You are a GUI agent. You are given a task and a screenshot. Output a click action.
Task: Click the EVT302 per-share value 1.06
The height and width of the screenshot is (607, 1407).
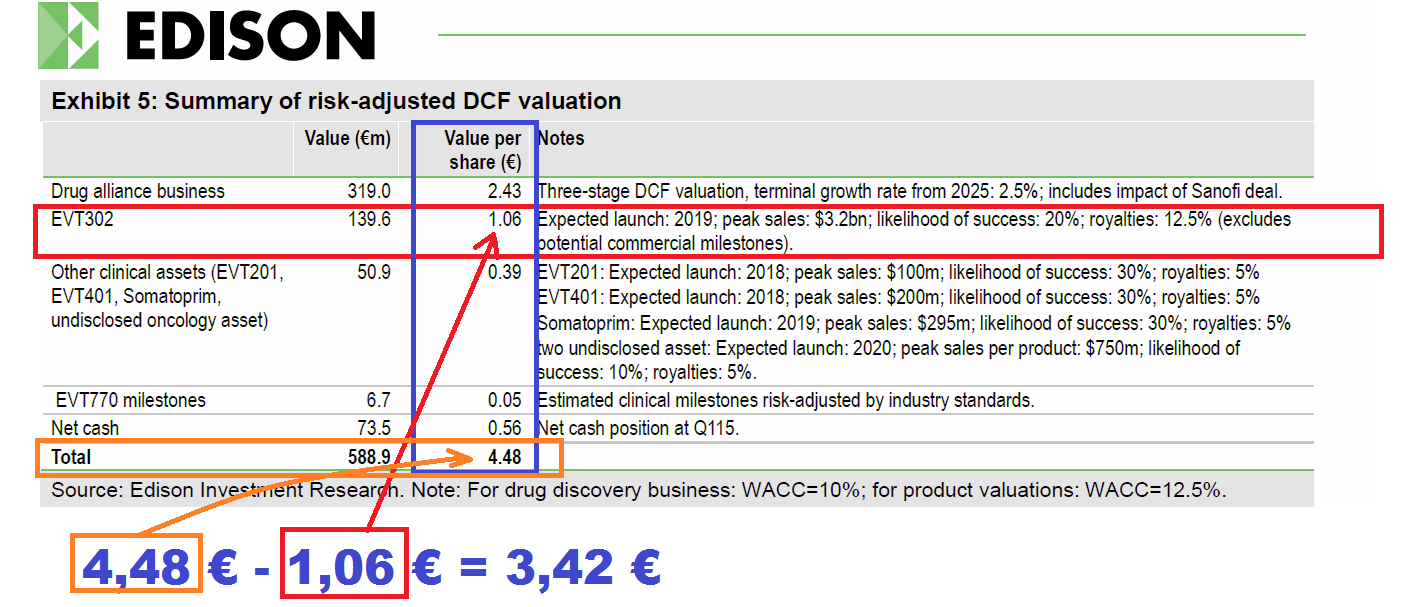[503, 219]
